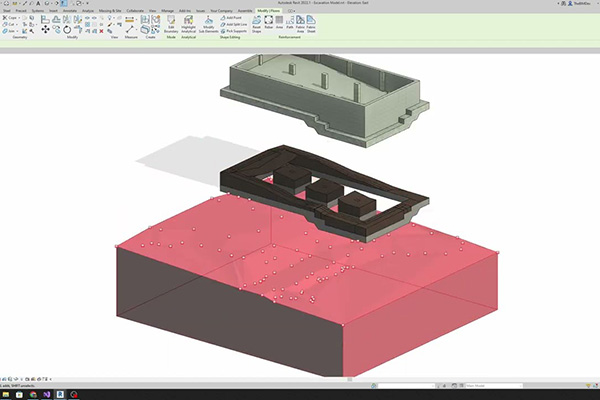Click the Text tool A icon in Quick Access toolbar
The width and height of the screenshot is (600, 400).
[38, 3]
